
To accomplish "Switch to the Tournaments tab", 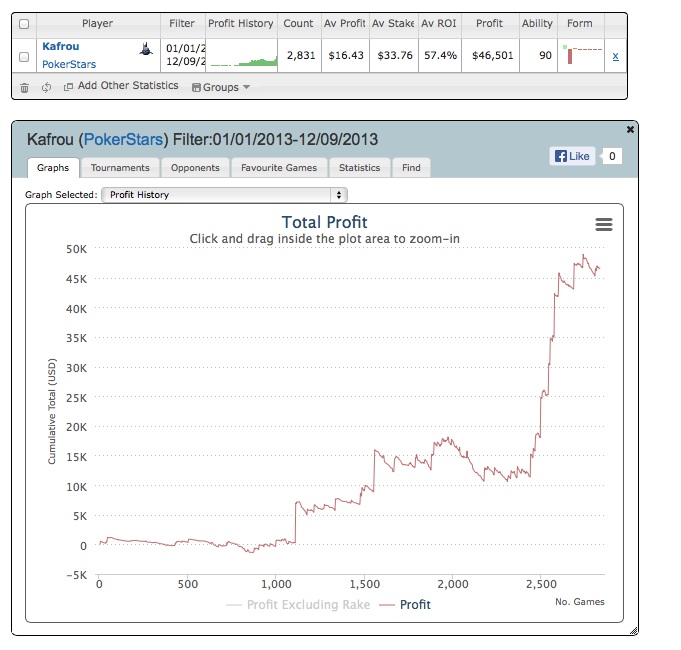I will pyautogui.click(x=120, y=168).
